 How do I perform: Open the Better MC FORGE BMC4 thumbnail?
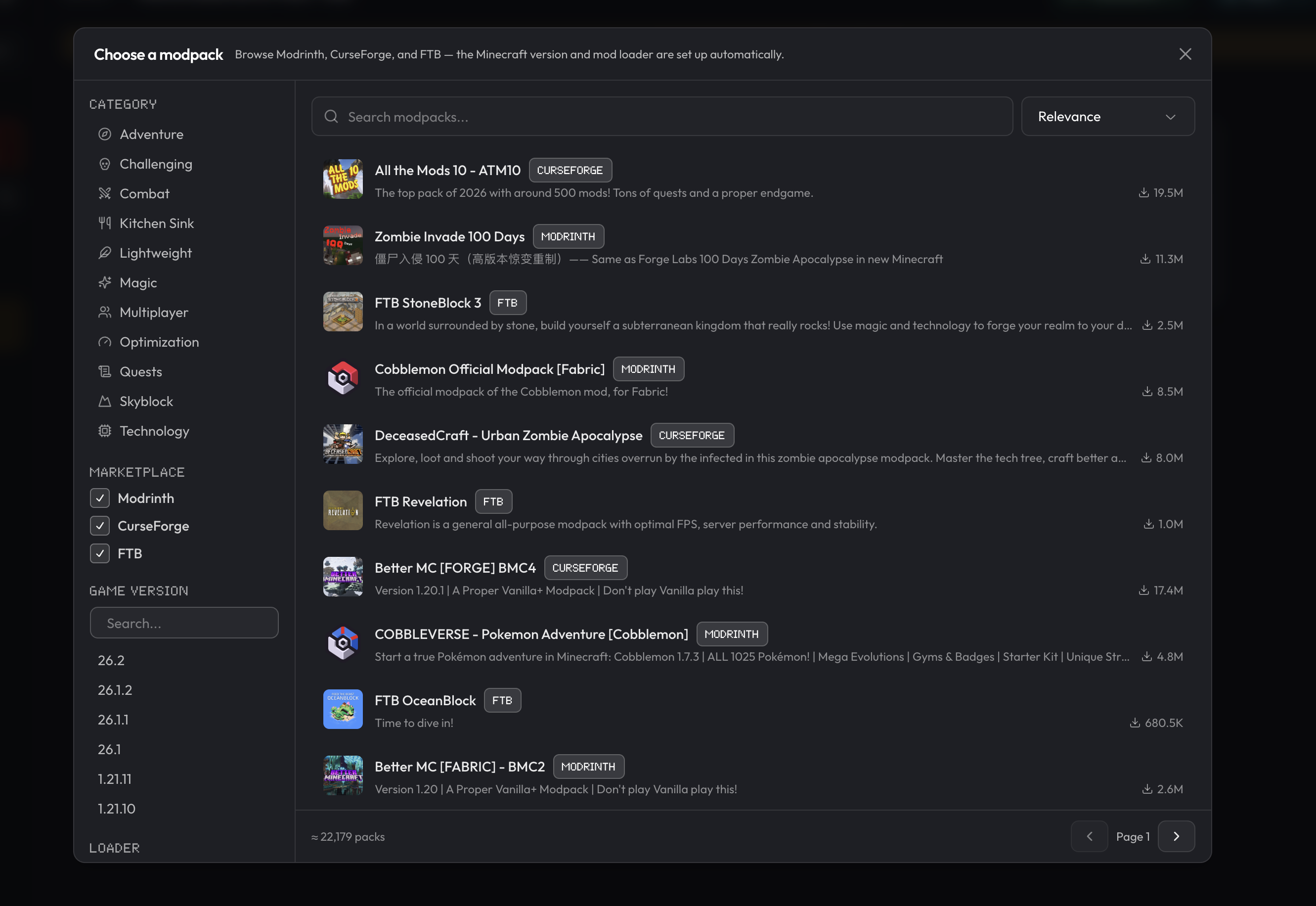click(343, 577)
